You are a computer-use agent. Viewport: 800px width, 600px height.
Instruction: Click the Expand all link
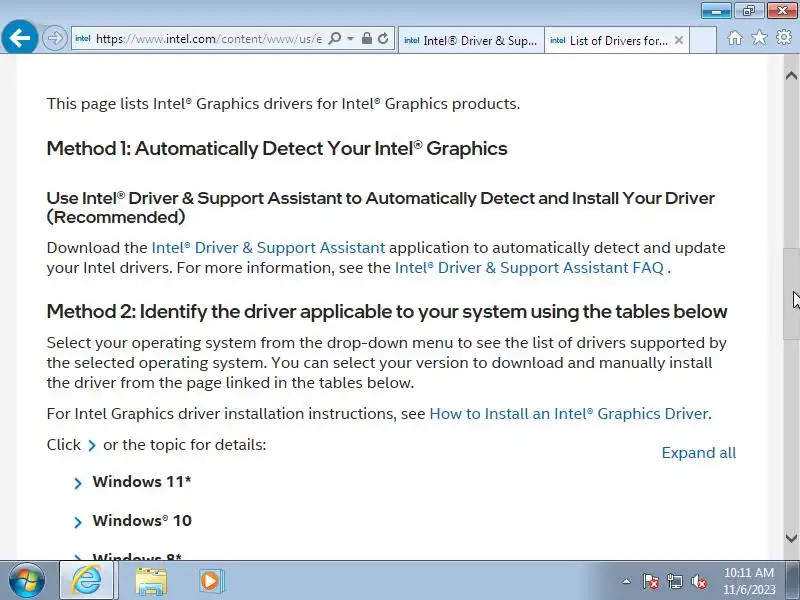point(698,453)
